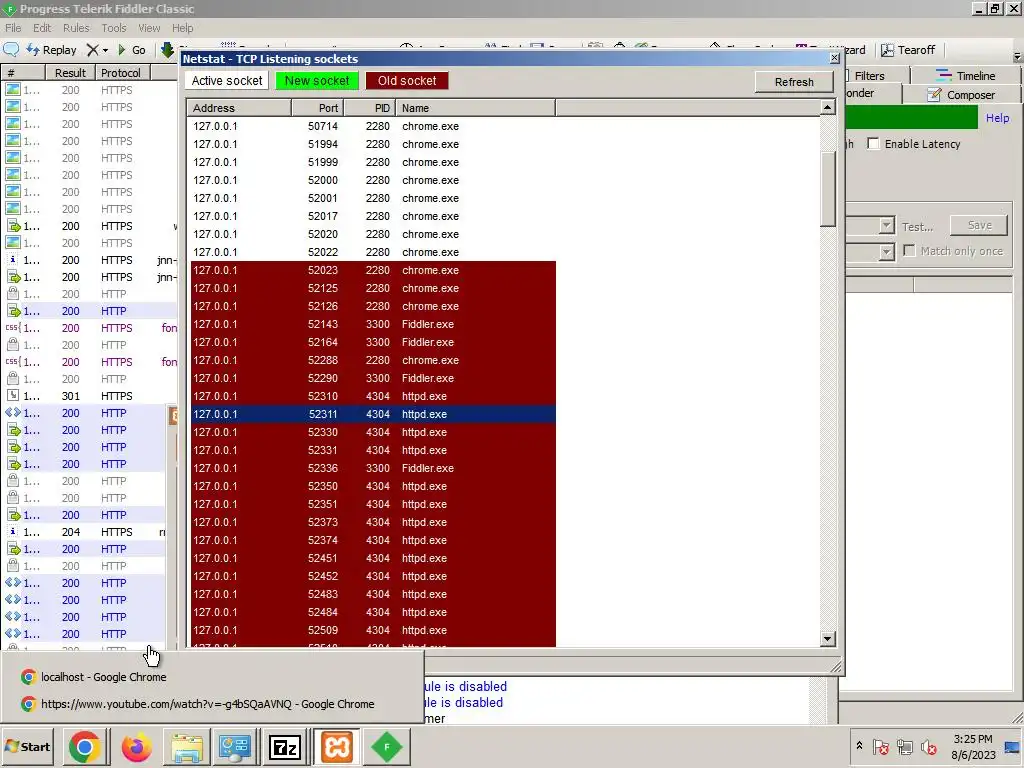
Task: Open File Explorer from the taskbar
Action: click(187, 746)
